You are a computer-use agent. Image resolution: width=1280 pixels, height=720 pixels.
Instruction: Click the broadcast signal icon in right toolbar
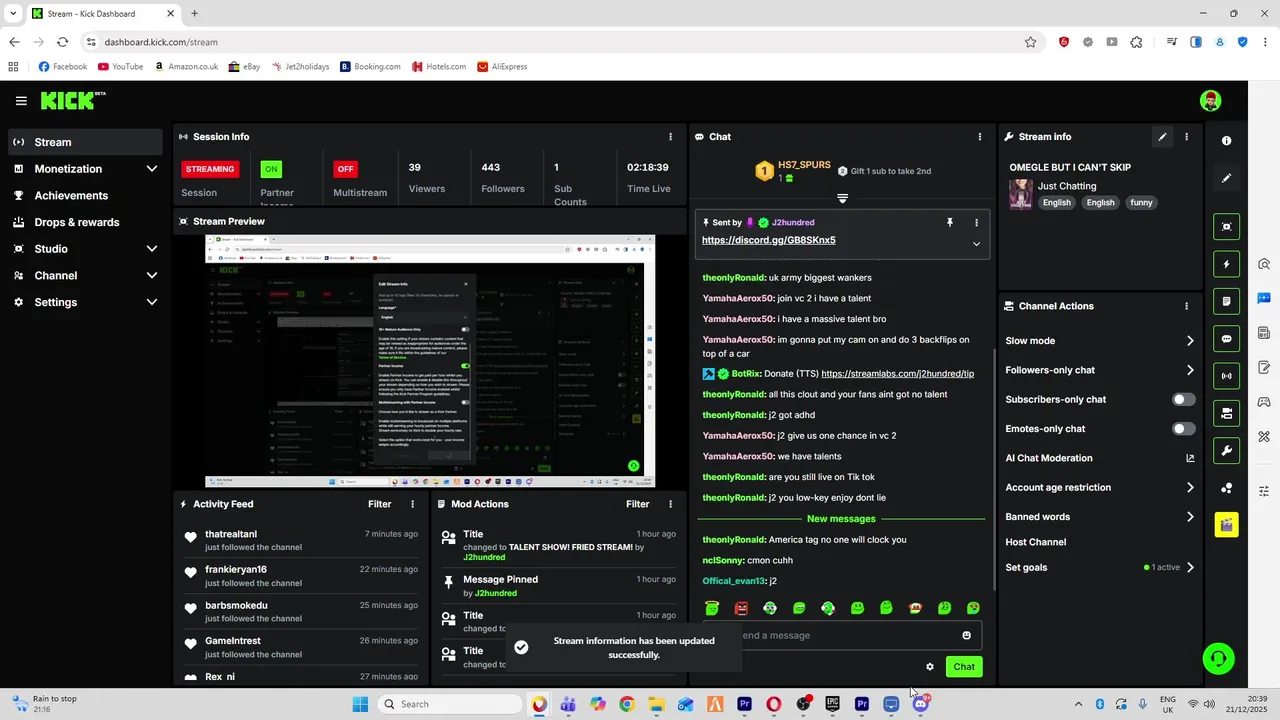(1227, 376)
